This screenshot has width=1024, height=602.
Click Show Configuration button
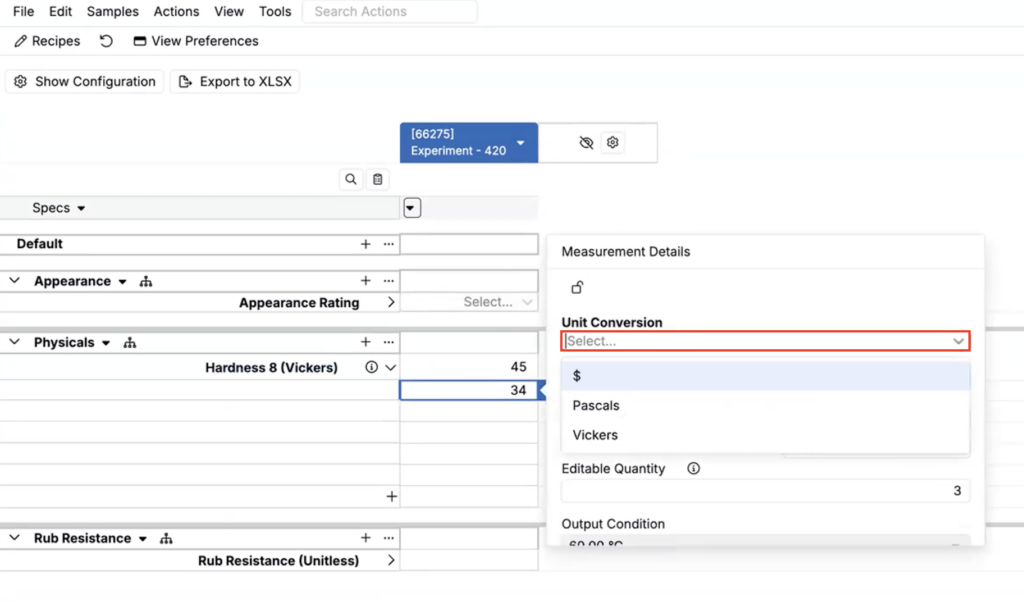[85, 82]
